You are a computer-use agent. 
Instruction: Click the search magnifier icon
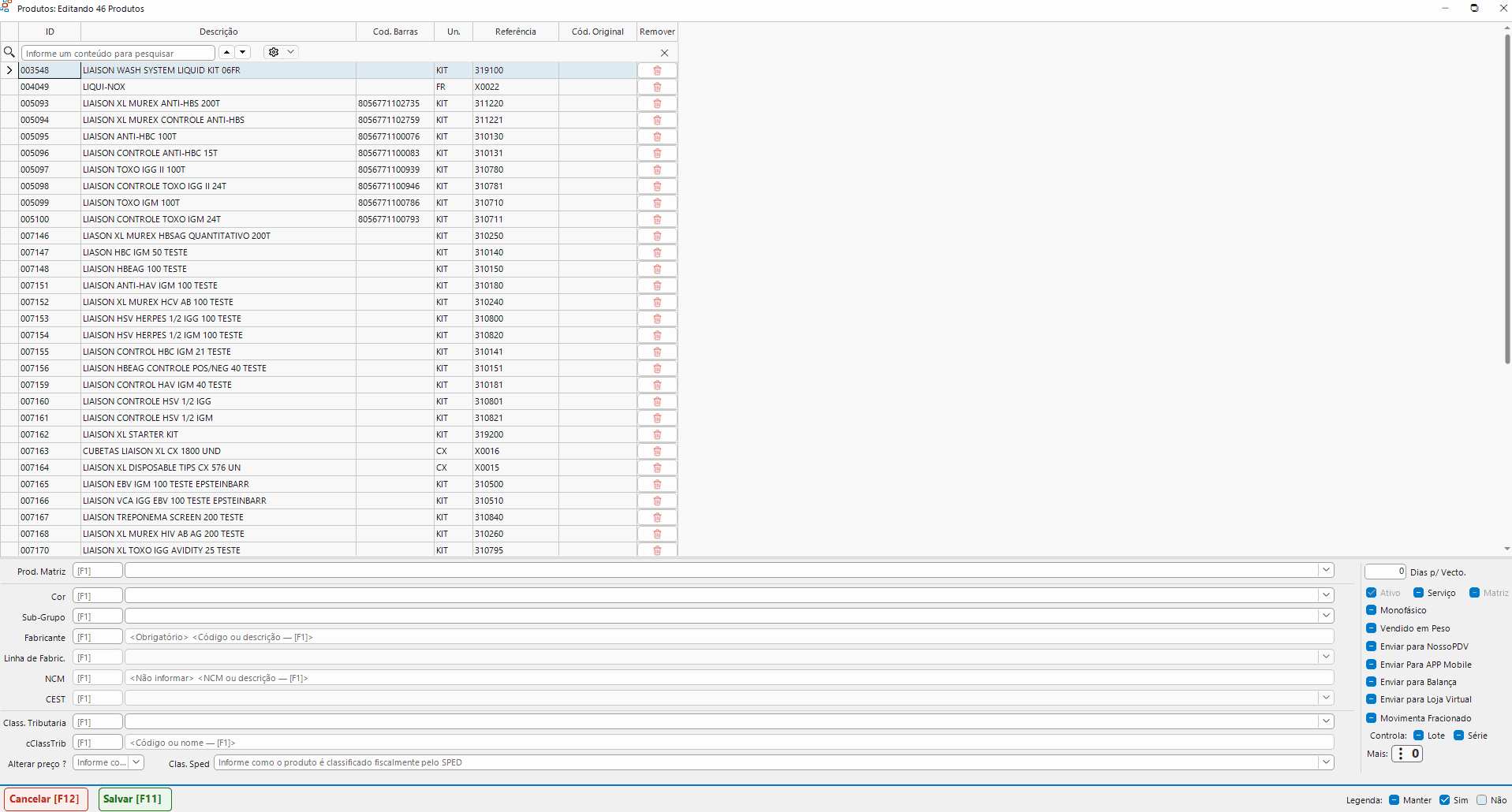click(9, 52)
